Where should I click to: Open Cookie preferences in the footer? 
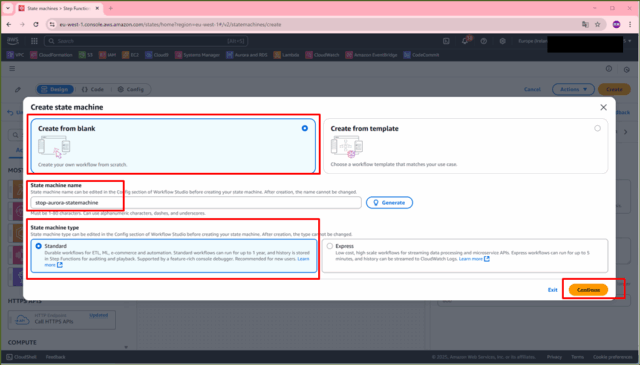point(612,357)
